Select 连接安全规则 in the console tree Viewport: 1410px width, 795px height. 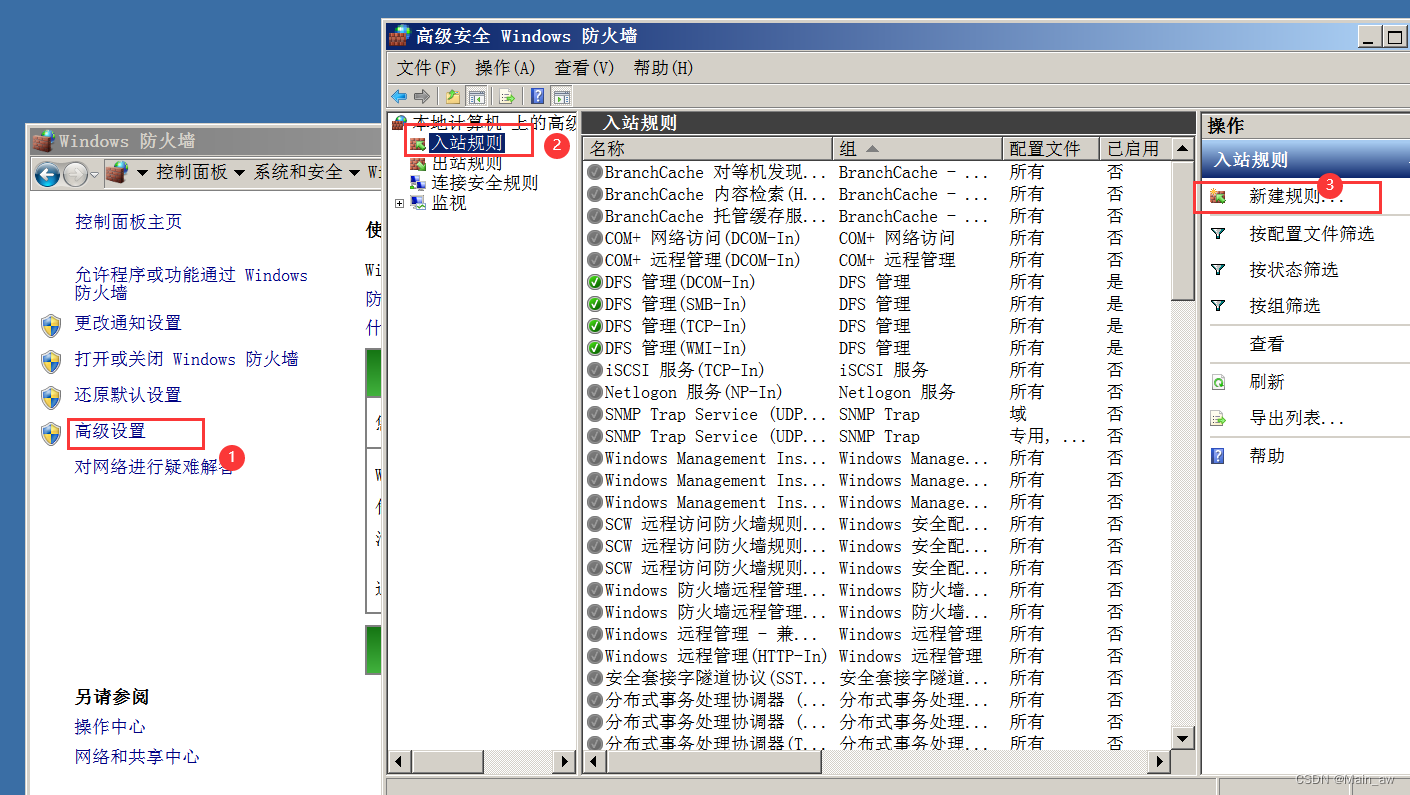484,183
